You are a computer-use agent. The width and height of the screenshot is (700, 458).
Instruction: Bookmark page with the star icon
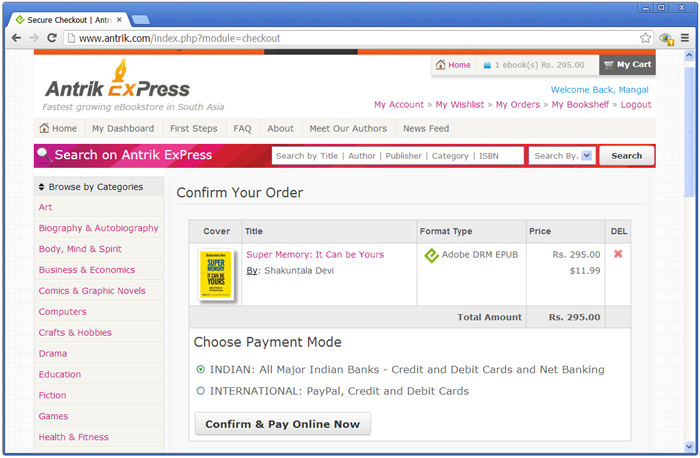pyautogui.click(x=645, y=38)
